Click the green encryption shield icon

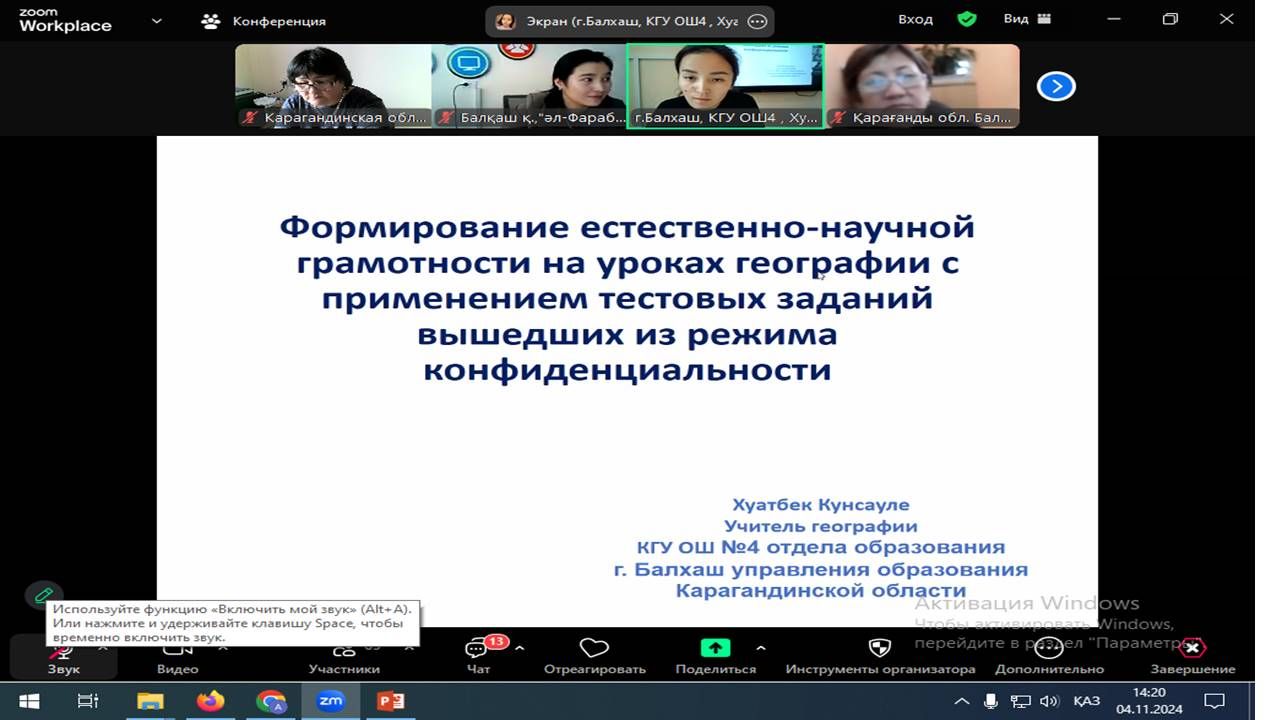click(x=966, y=19)
